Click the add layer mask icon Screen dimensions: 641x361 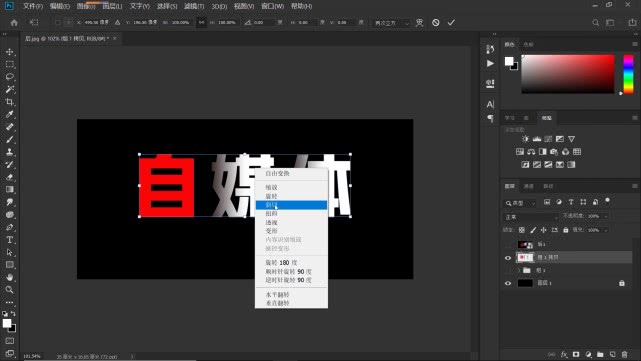point(576,354)
